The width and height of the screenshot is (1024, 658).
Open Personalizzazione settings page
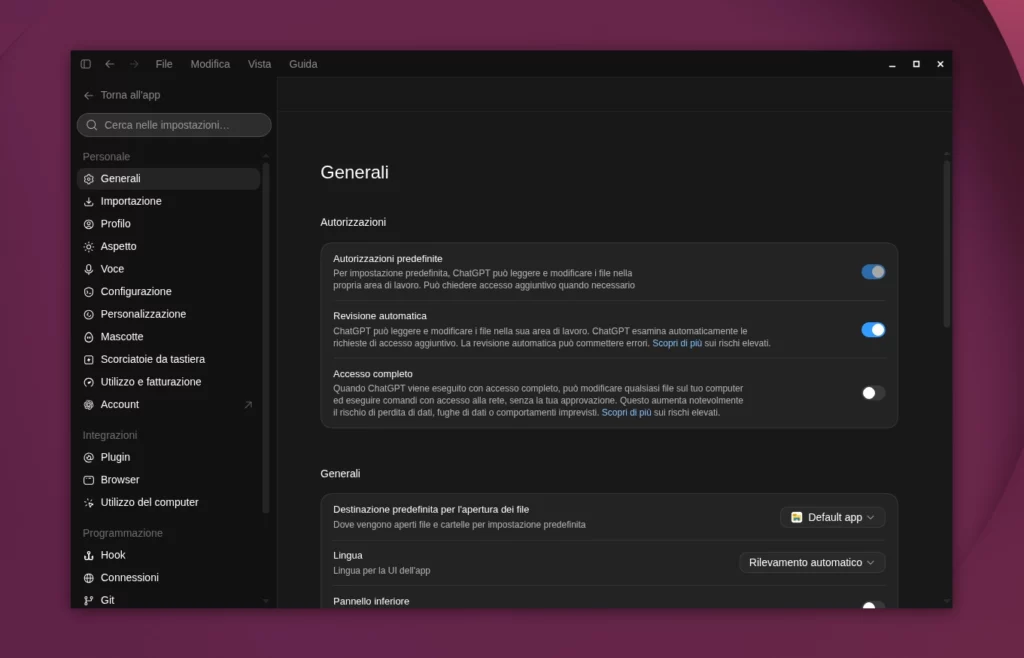pos(168,314)
